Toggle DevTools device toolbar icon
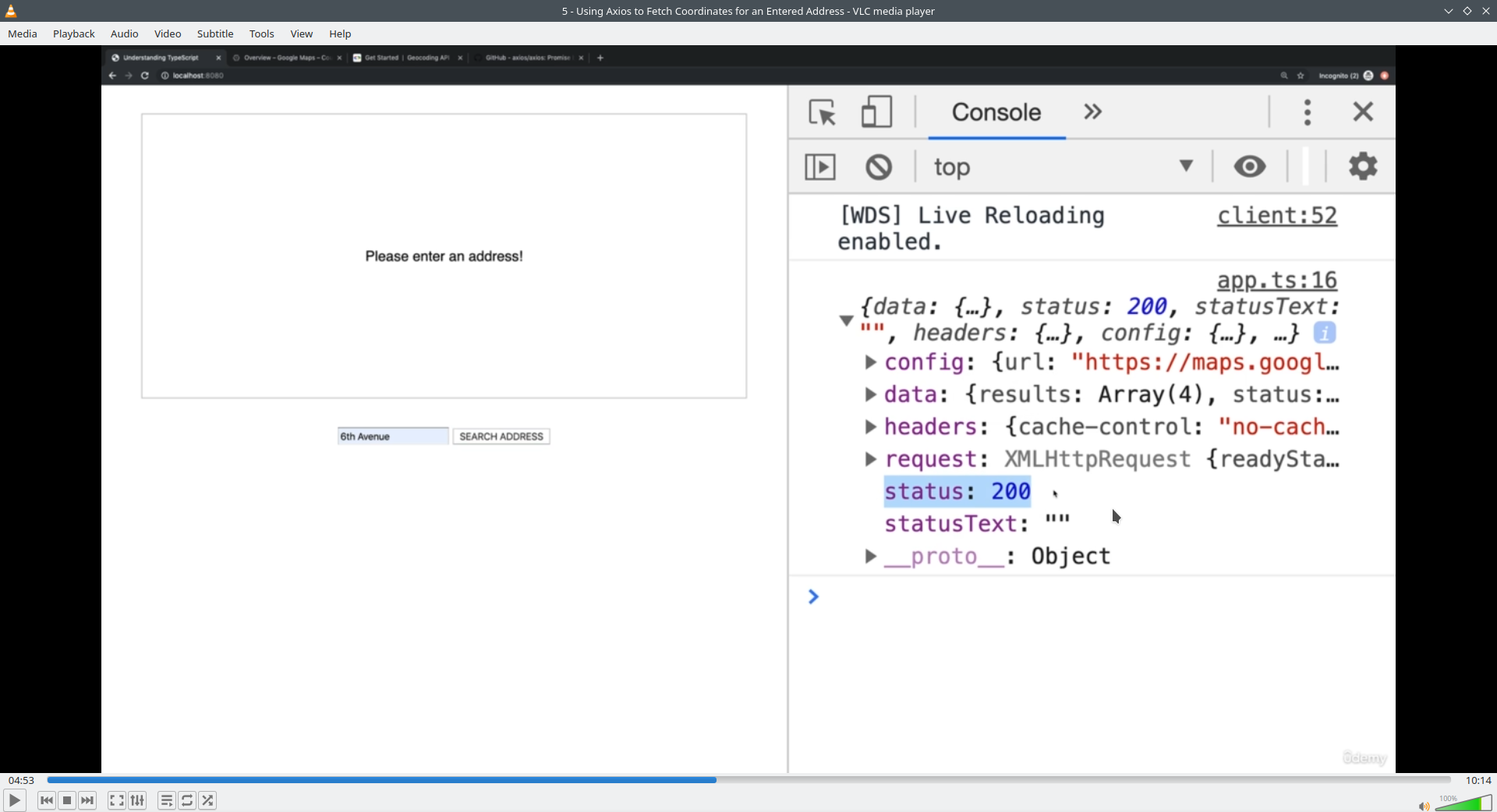1497x812 pixels. 876,112
